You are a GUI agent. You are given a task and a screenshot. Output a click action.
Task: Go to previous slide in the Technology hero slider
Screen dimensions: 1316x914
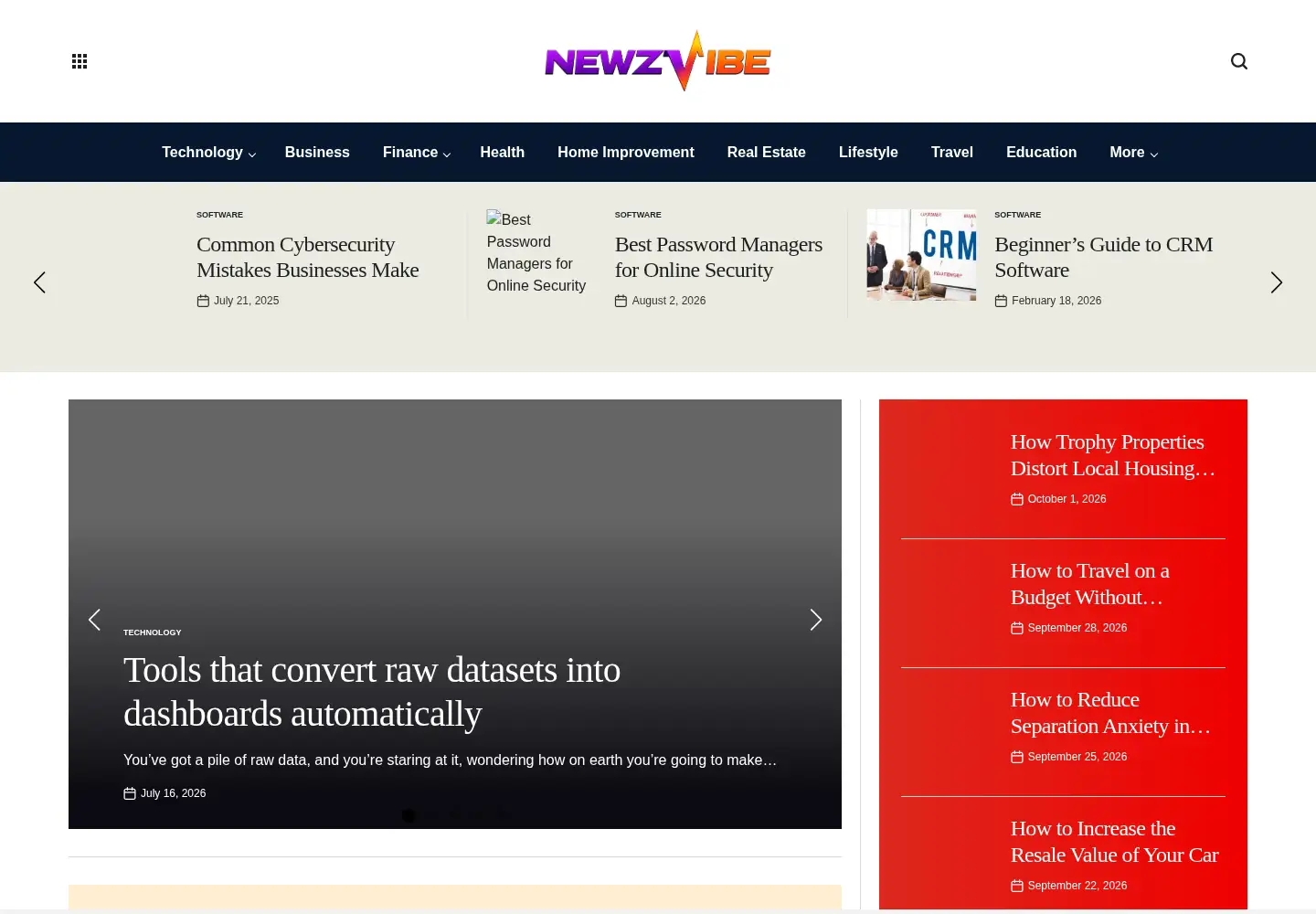click(x=94, y=620)
